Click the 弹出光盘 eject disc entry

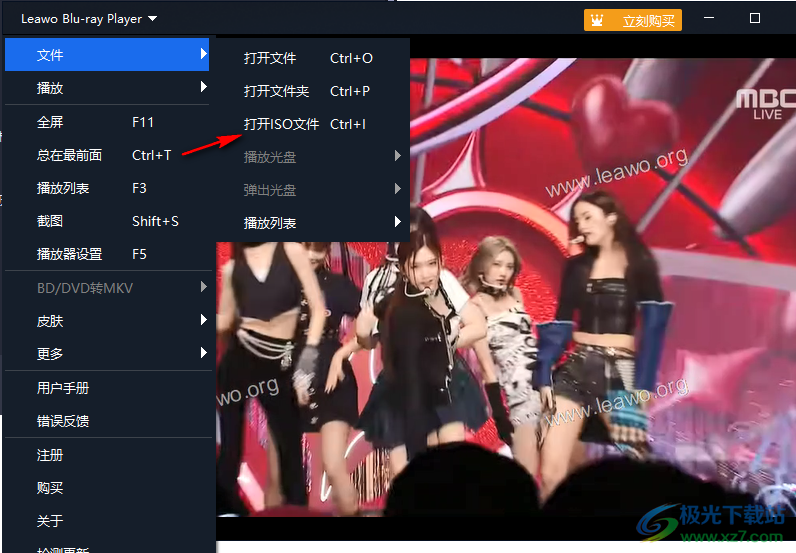tap(313, 190)
